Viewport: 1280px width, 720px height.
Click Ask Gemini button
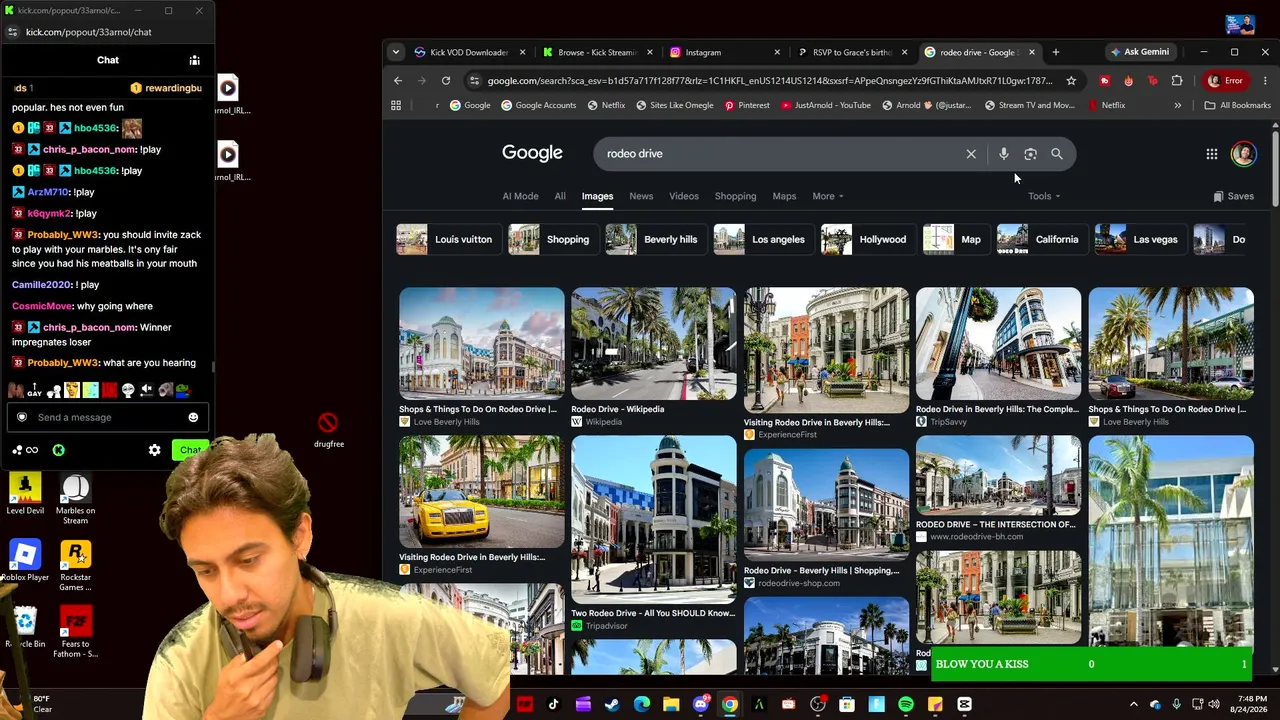tap(1139, 52)
